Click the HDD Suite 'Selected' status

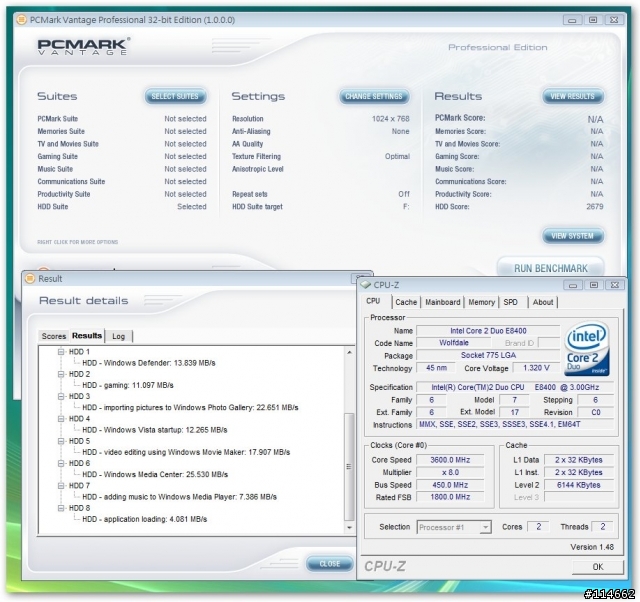click(192, 207)
